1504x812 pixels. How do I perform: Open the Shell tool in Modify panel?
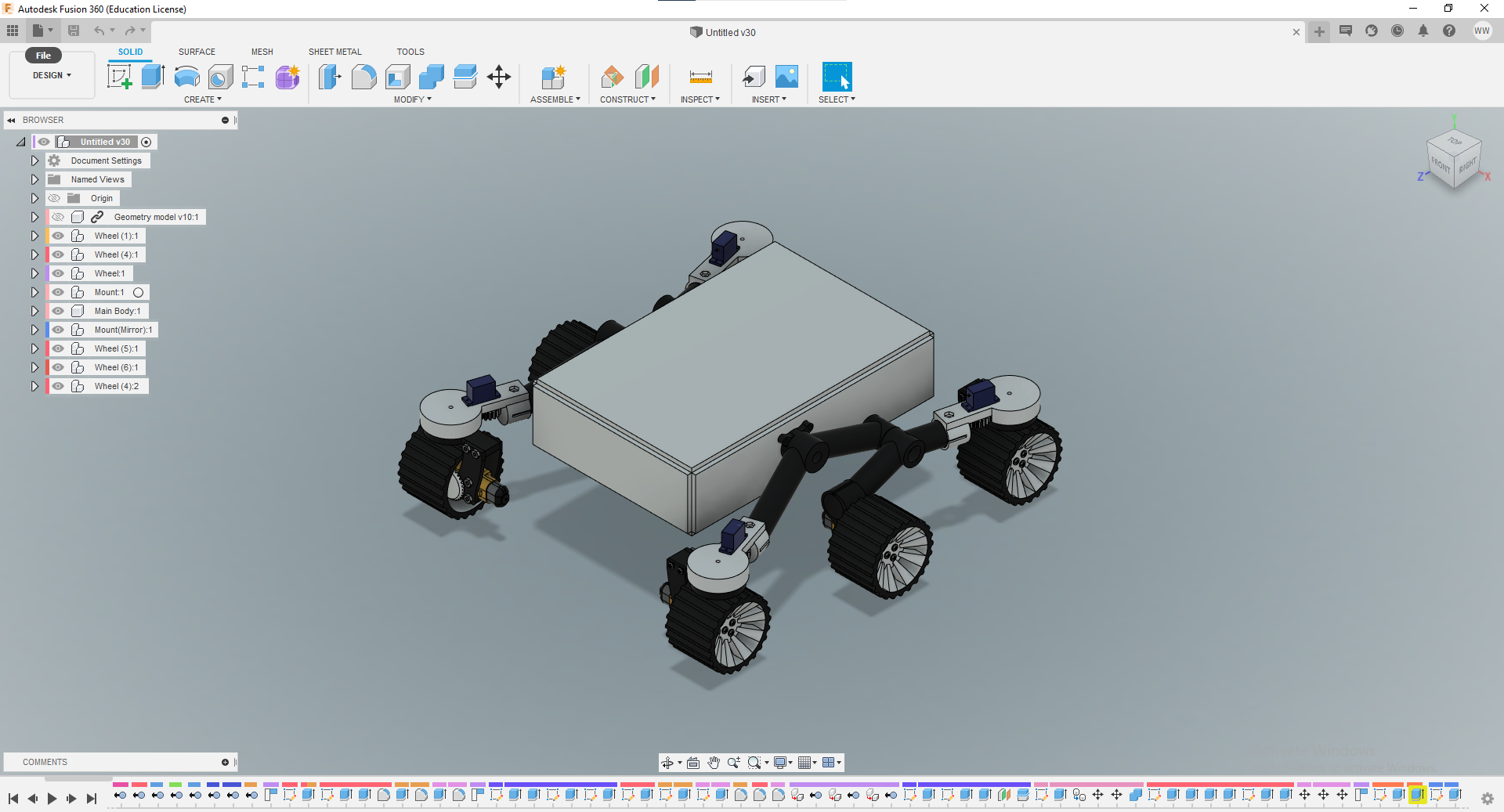398,77
